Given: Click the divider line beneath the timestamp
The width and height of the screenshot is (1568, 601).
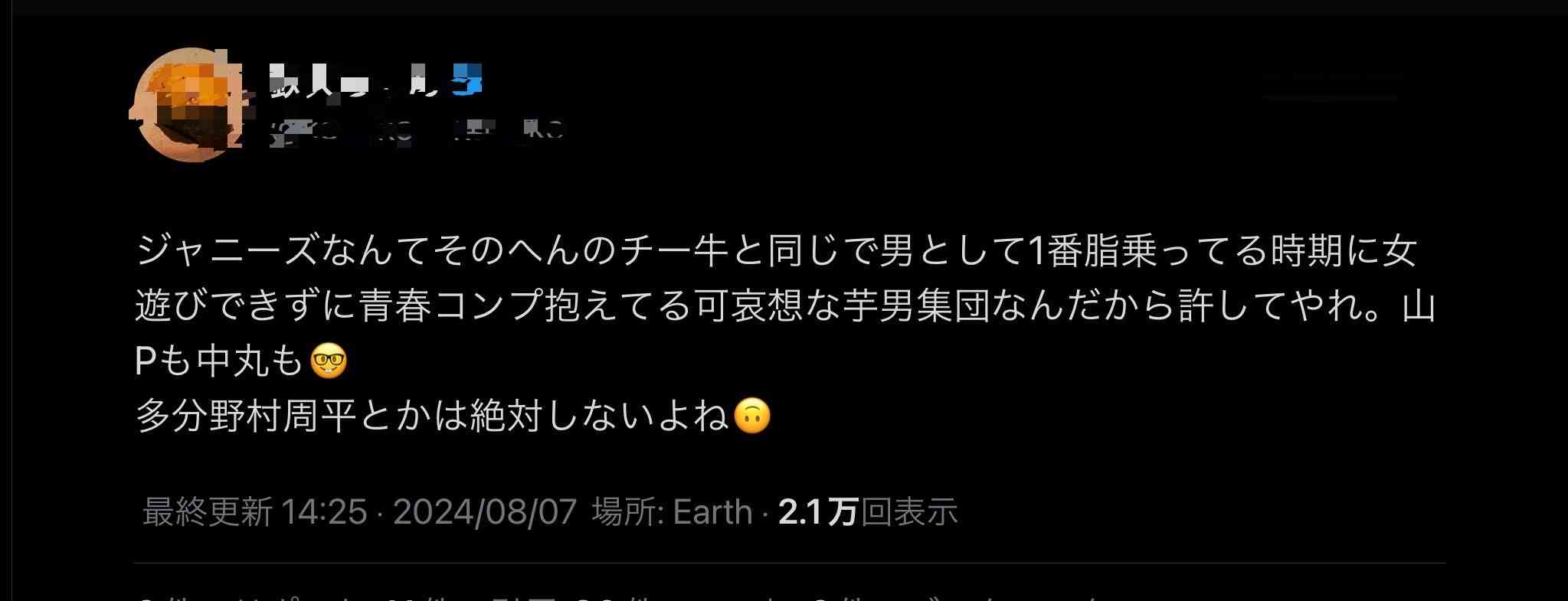Looking at the screenshot, I should (x=790, y=564).
